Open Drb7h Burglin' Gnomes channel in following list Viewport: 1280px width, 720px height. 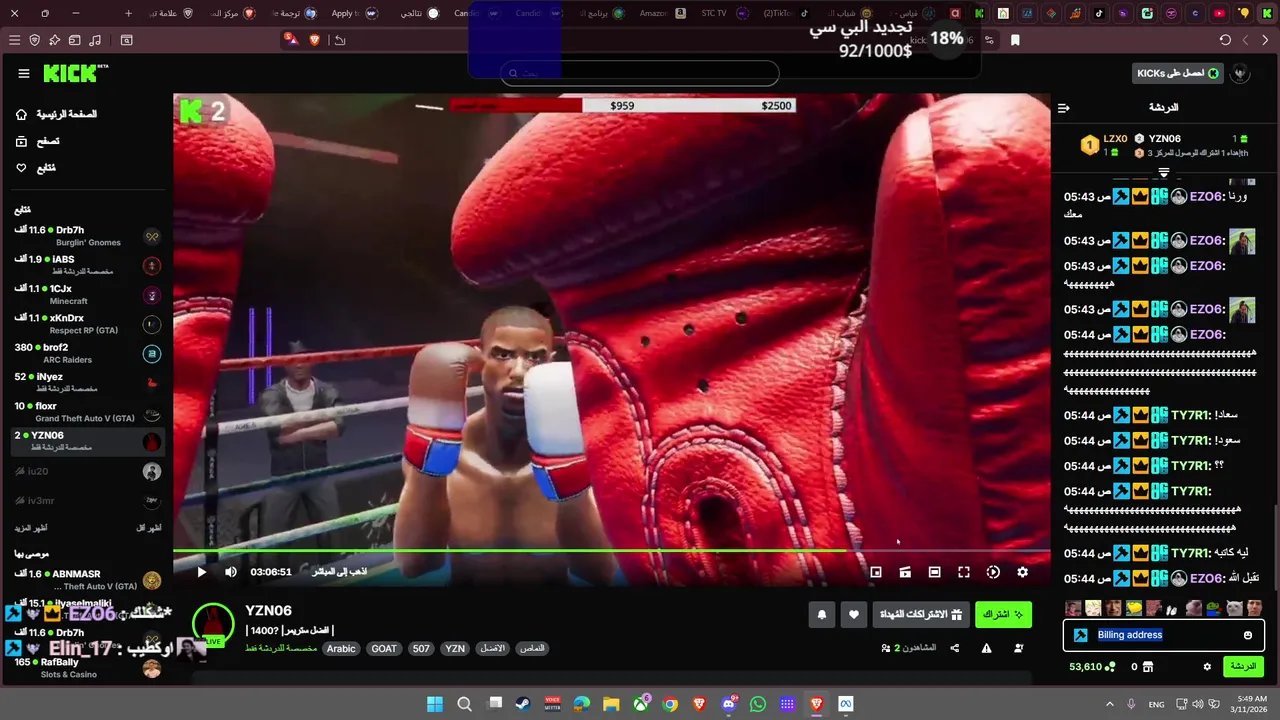pyautogui.click(x=88, y=236)
